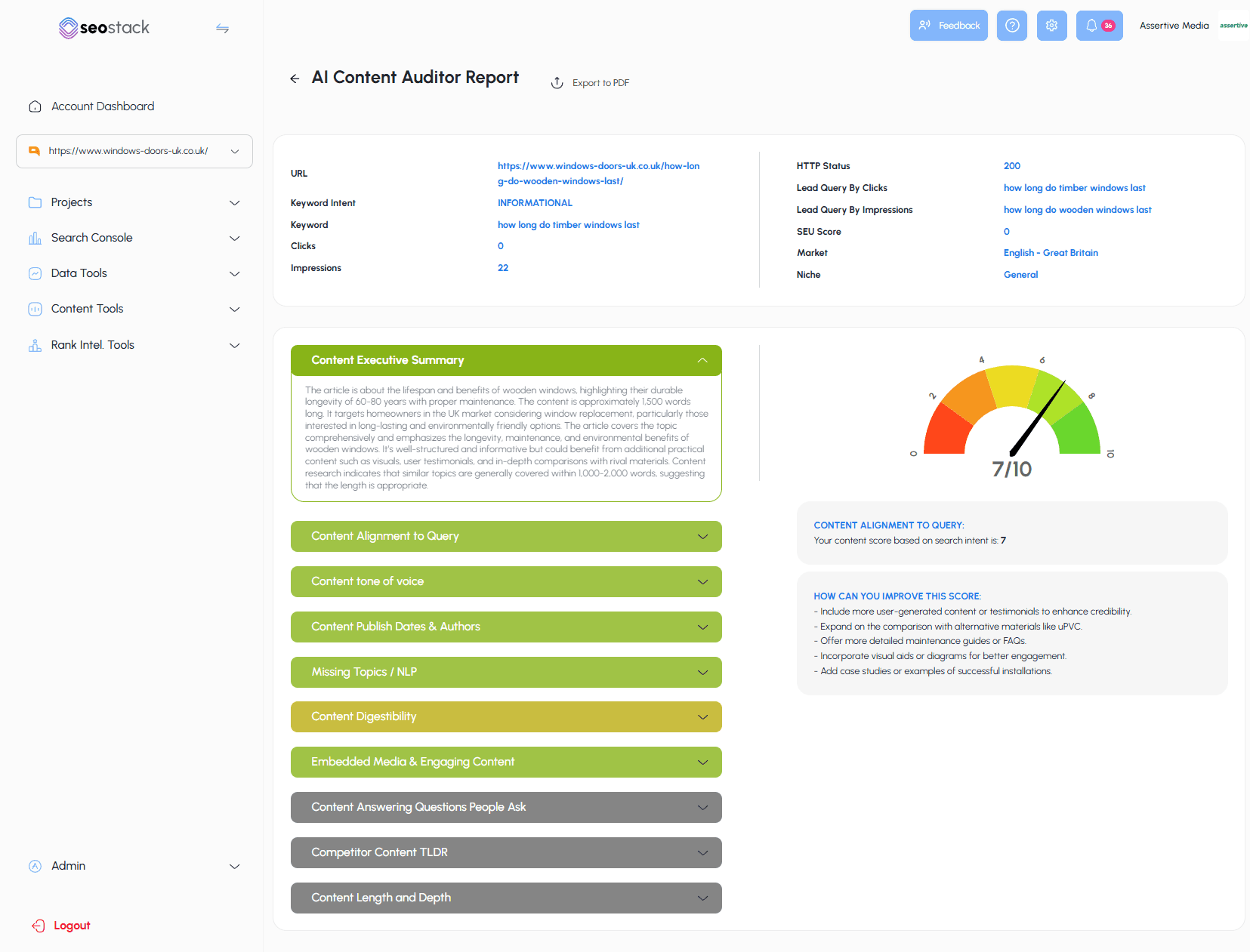Click Logout in the sidebar

point(71,926)
